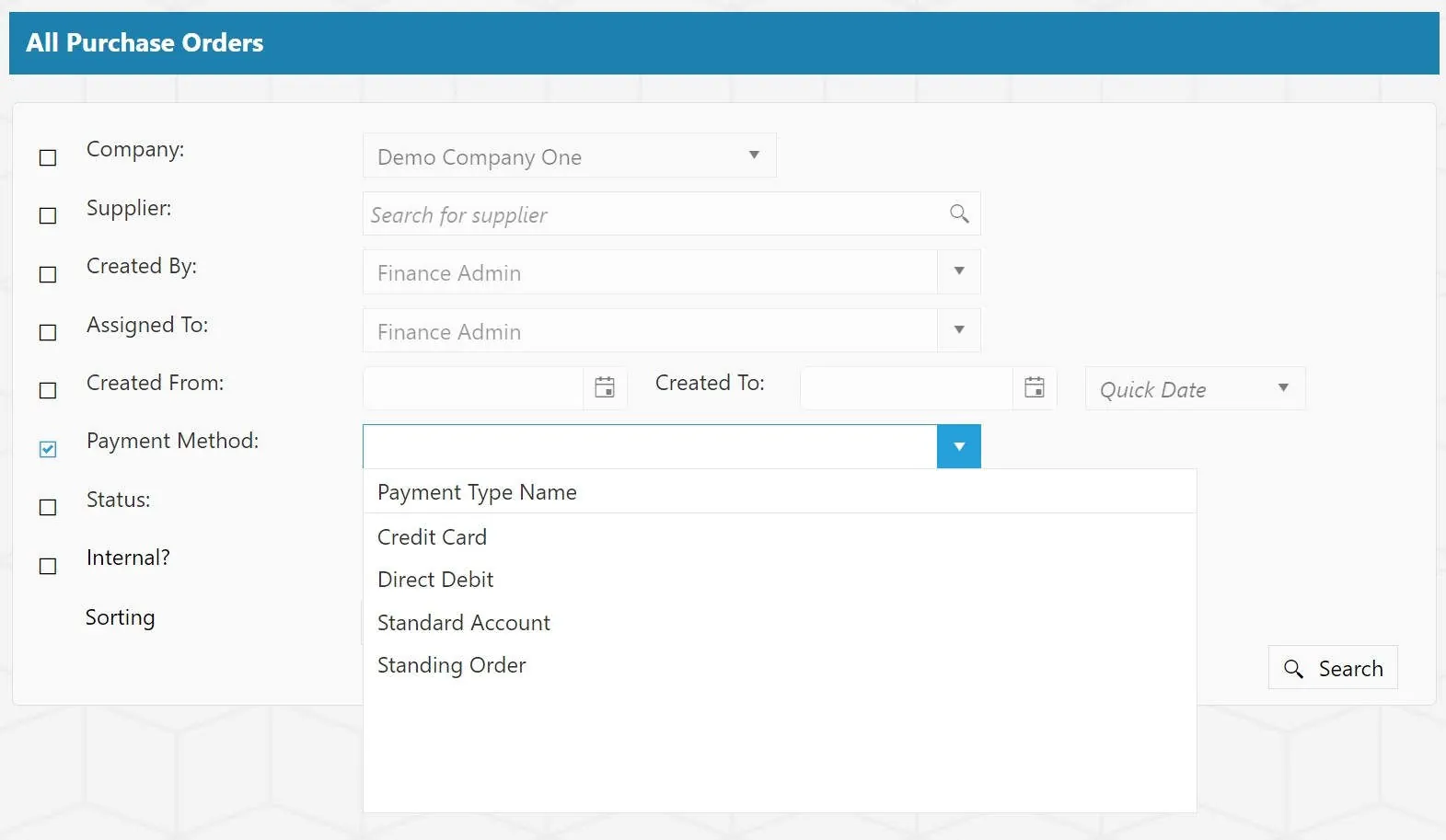The image size is (1446, 840).
Task: Click the Search for supplier field
Action: coord(672,213)
